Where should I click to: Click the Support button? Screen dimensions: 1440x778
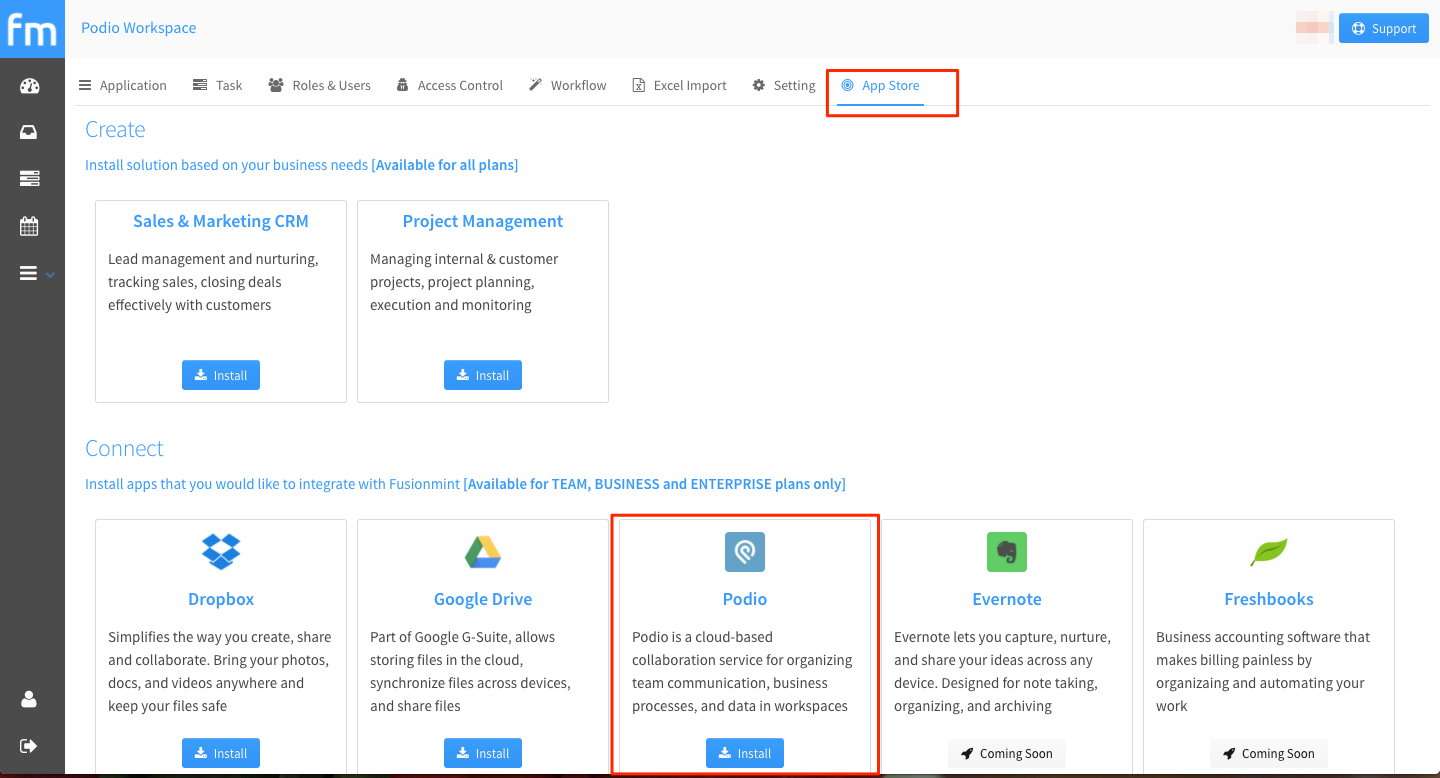coord(1384,28)
